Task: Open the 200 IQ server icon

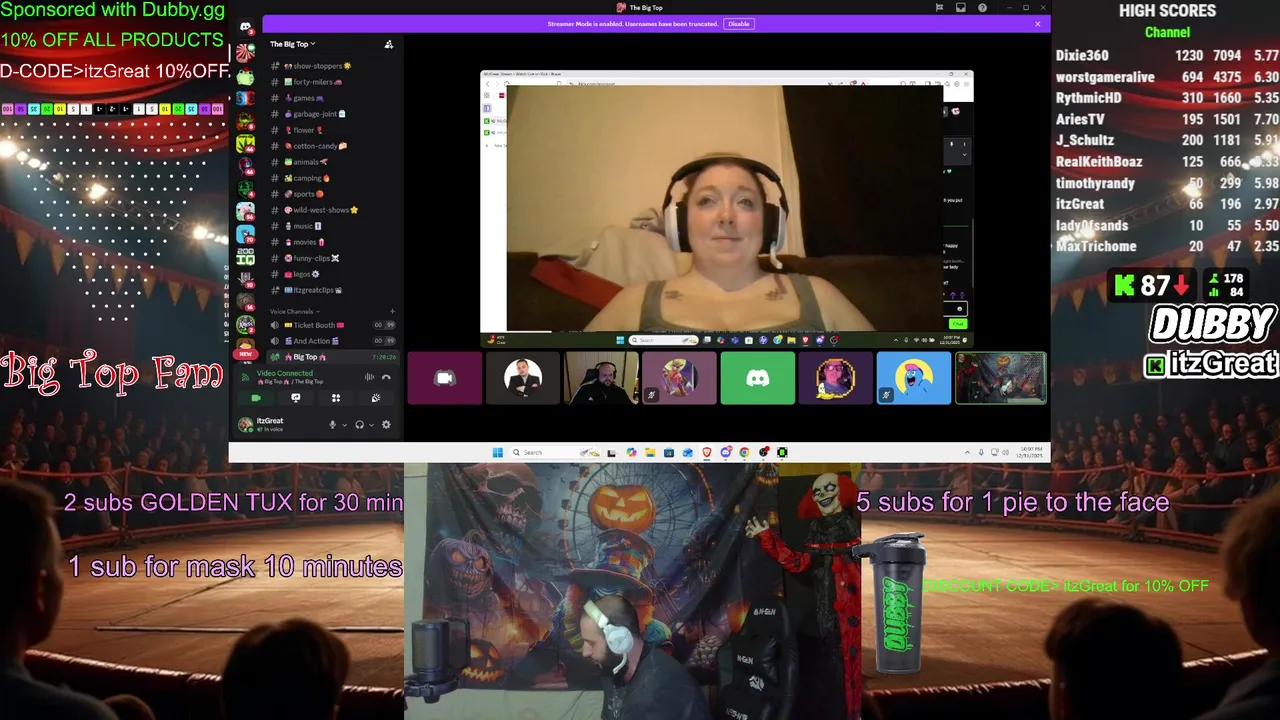Action: tap(245, 256)
